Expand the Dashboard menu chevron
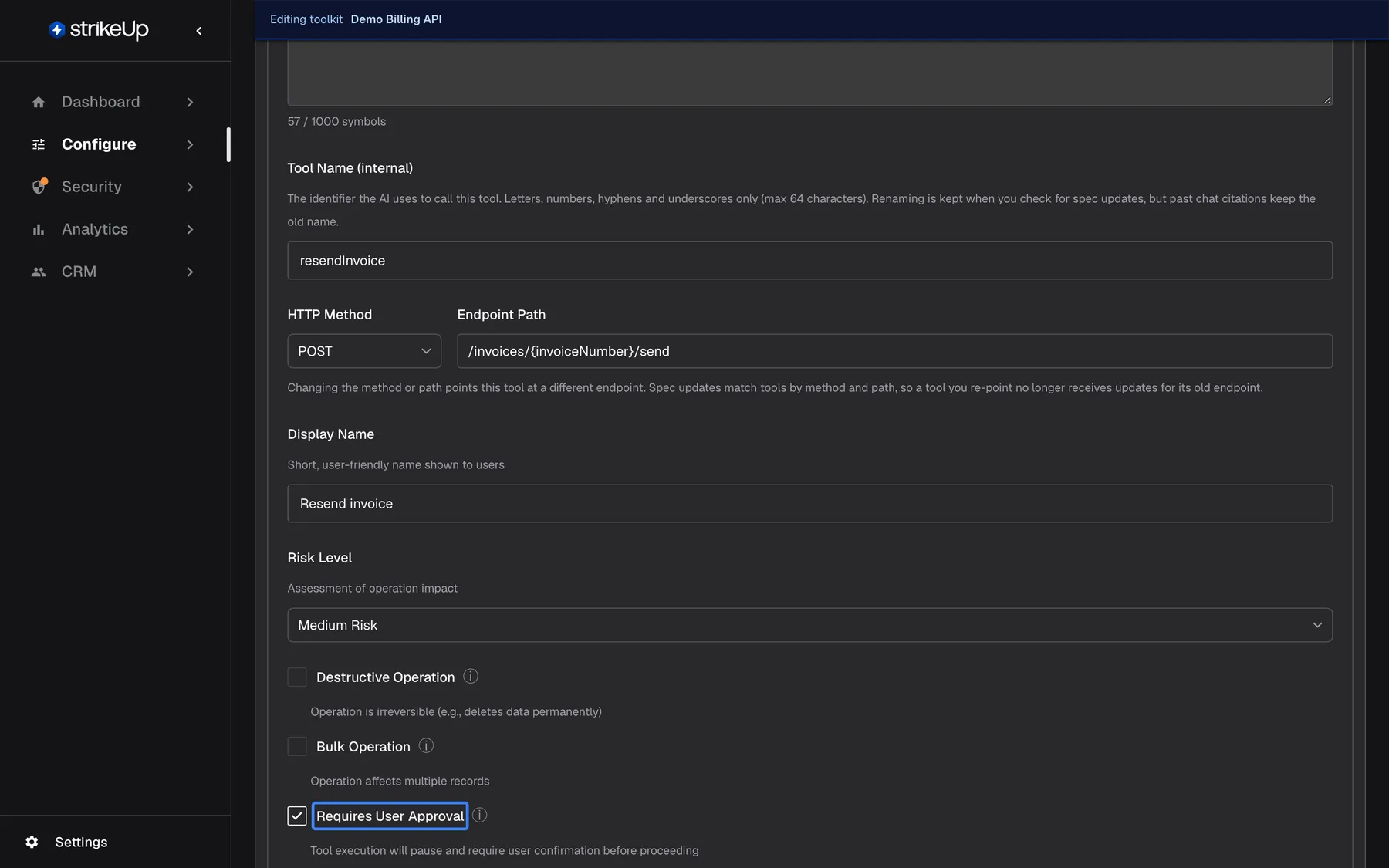Image resolution: width=1389 pixels, height=868 pixels. tap(190, 102)
